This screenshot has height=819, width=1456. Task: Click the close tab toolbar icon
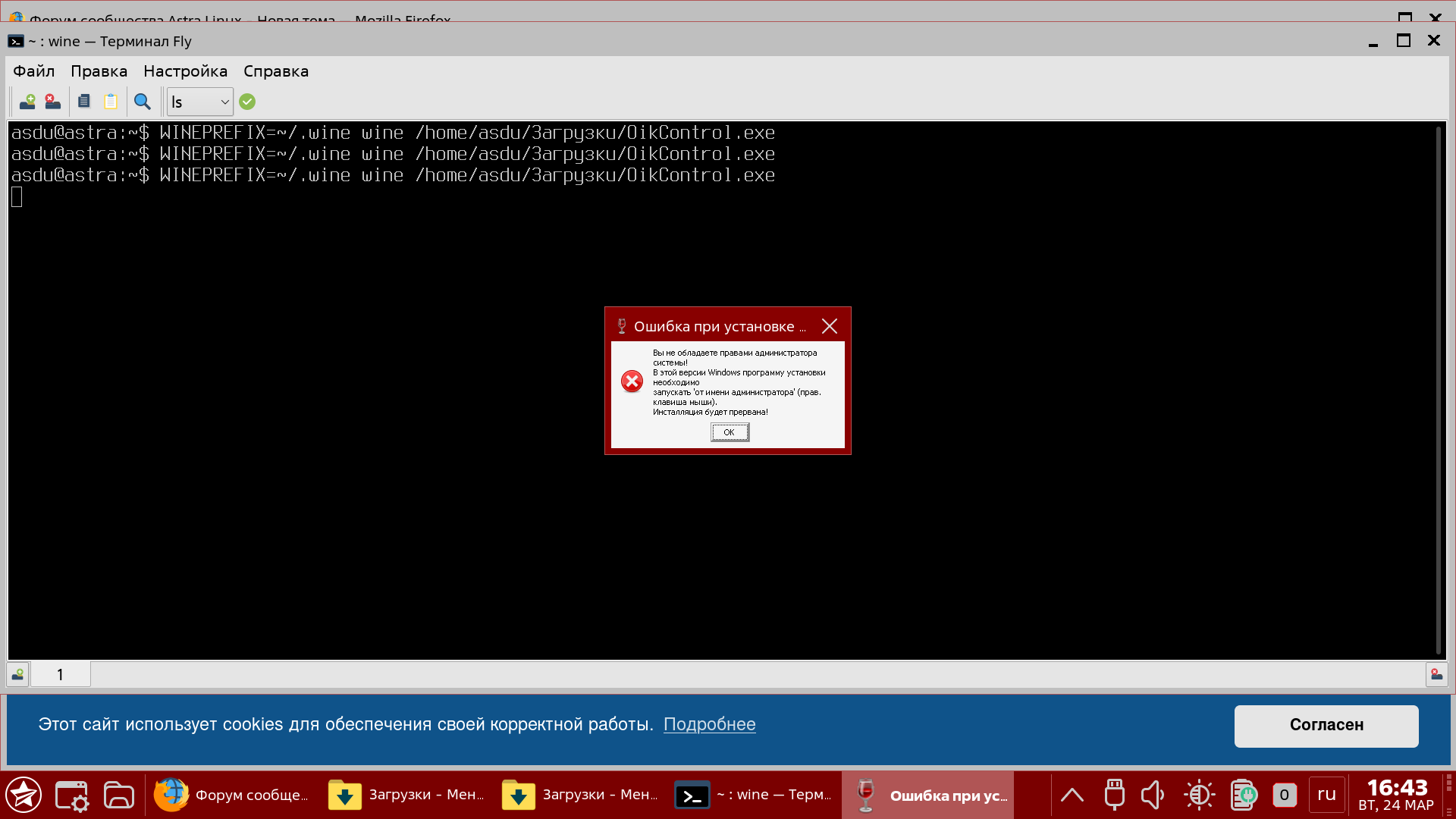tap(52, 102)
